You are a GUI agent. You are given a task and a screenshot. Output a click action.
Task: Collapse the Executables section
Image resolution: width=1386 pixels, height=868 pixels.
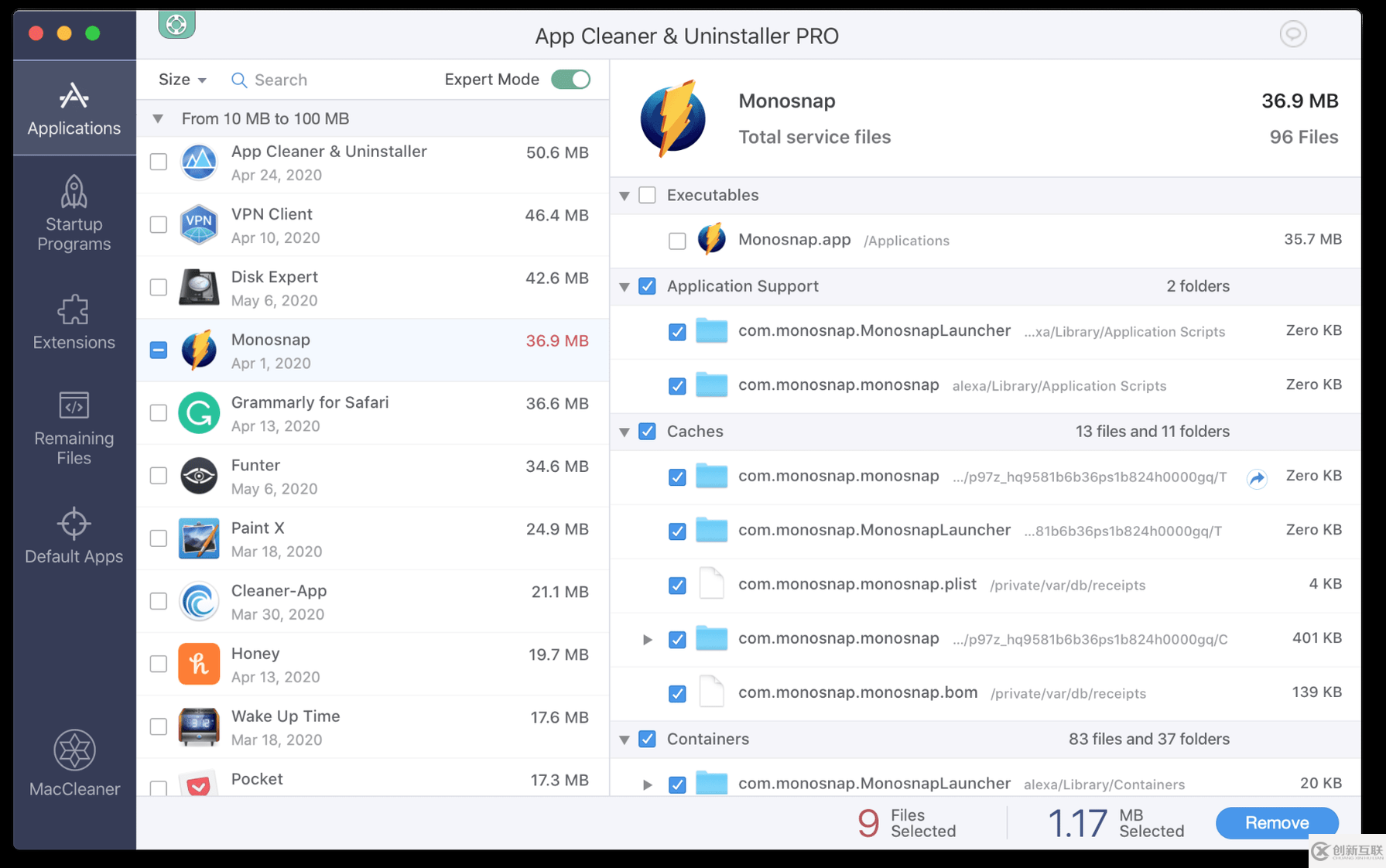tap(625, 196)
